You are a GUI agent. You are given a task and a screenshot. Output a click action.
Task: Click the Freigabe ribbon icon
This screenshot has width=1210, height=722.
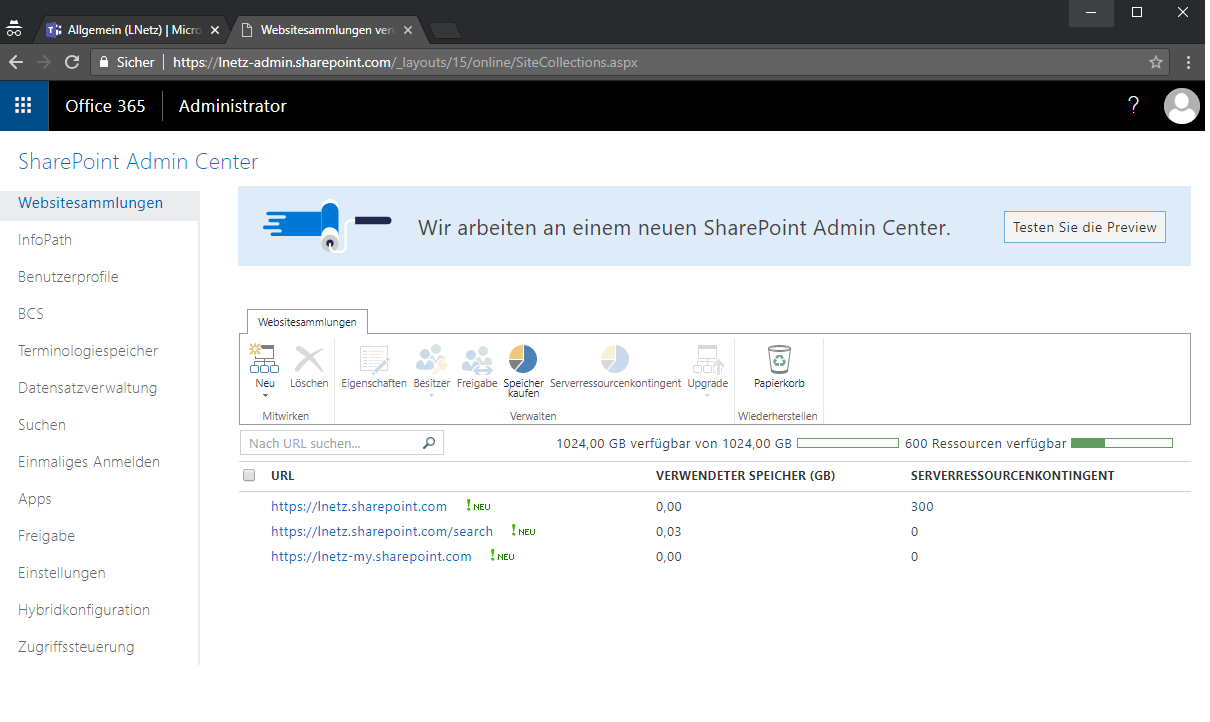[477, 358]
